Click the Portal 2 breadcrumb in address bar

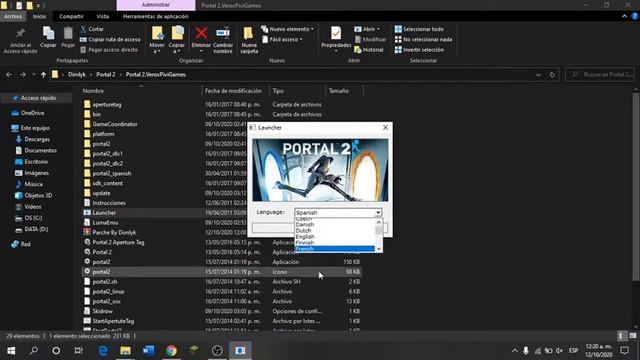pyautogui.click(x=105, y=75)
